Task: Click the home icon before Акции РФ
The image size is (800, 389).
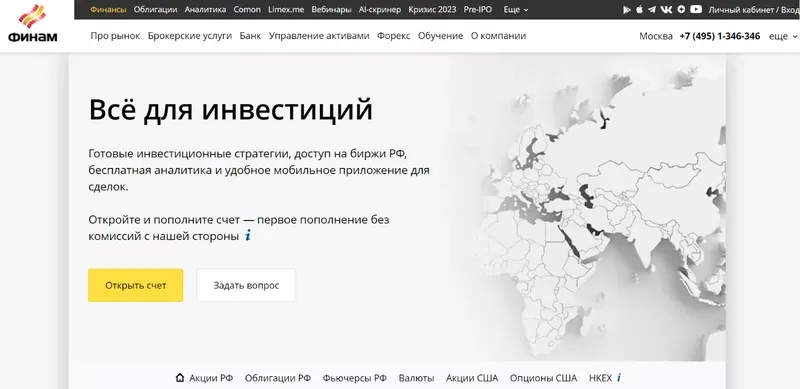Action: click(x=180, y=378)
